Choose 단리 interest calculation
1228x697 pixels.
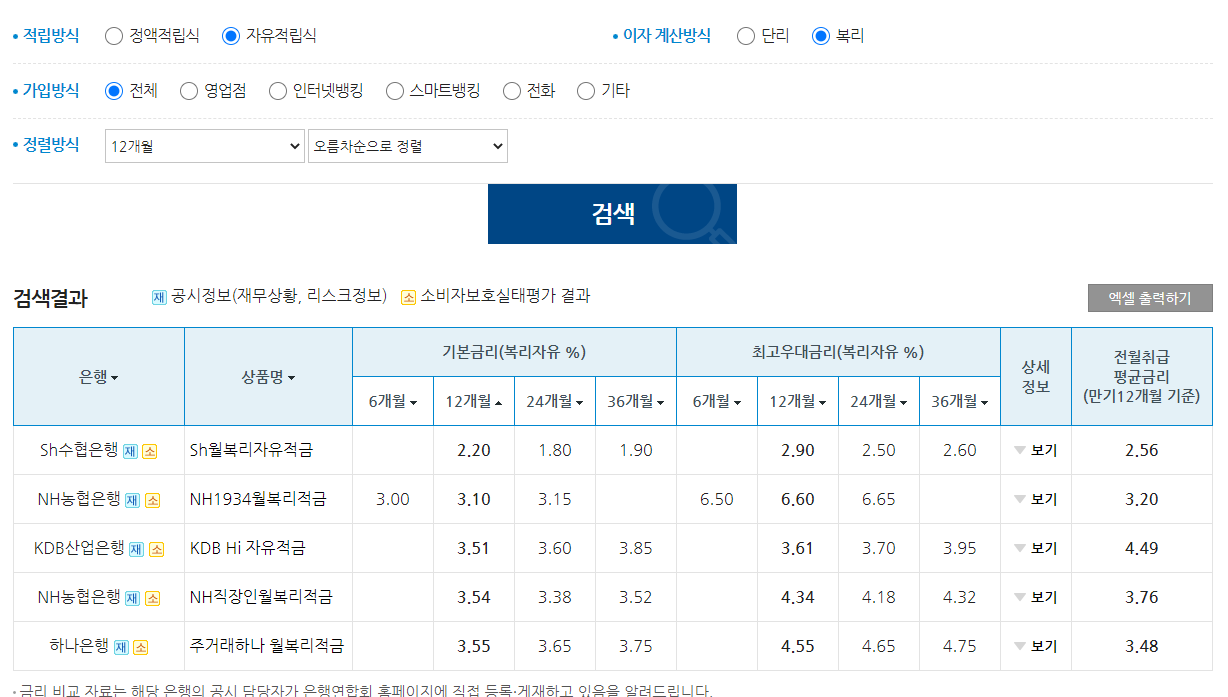(745, 36)
